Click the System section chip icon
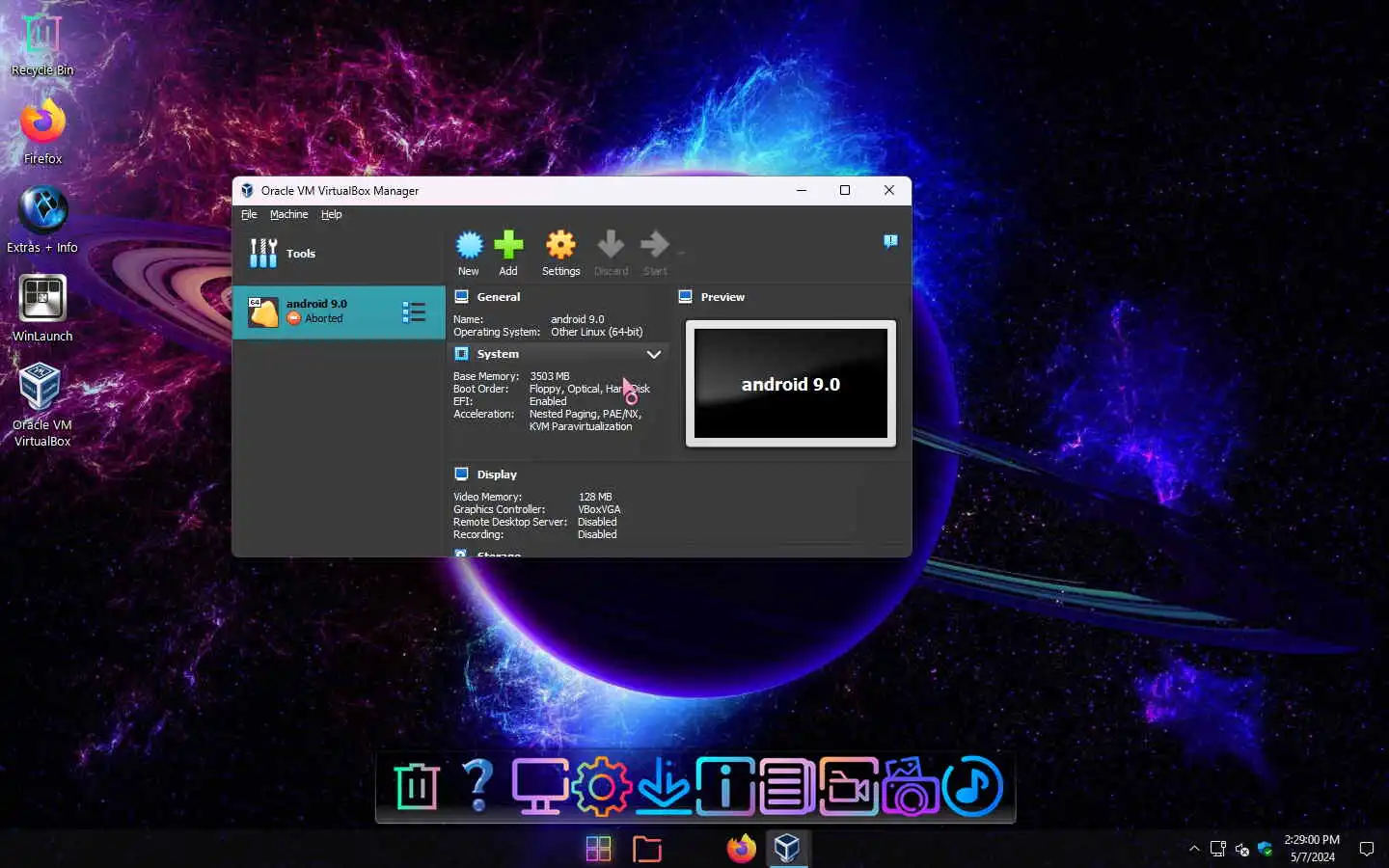Viewport: 1389px width, 868px height. pyautogui.click(x=461, y=353)
